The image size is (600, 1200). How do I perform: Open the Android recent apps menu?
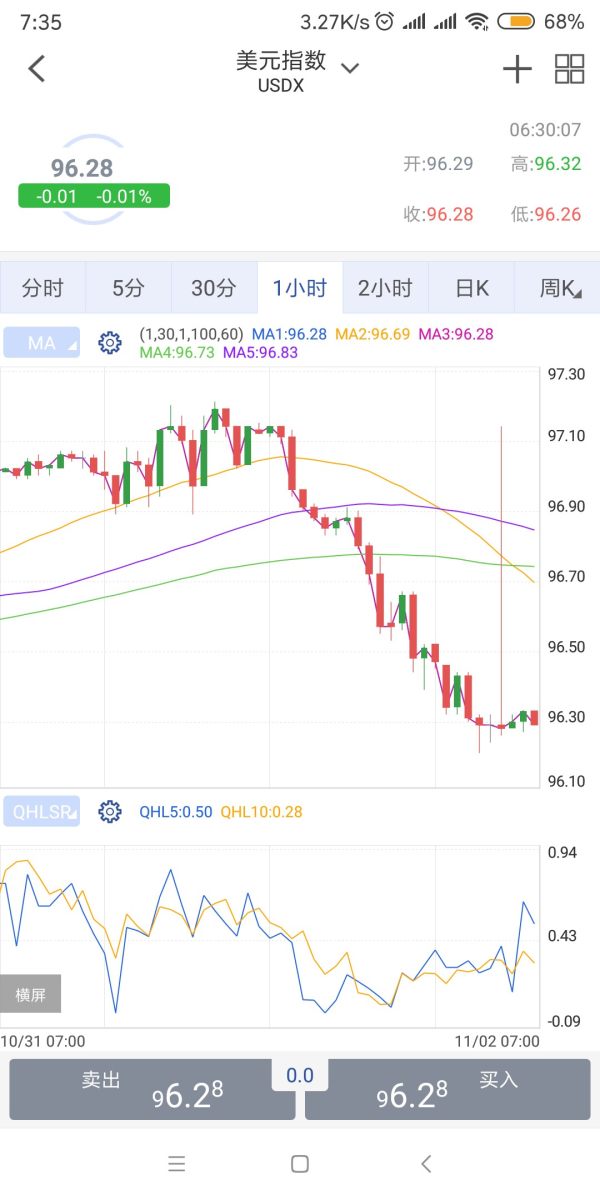point(177,1163)
